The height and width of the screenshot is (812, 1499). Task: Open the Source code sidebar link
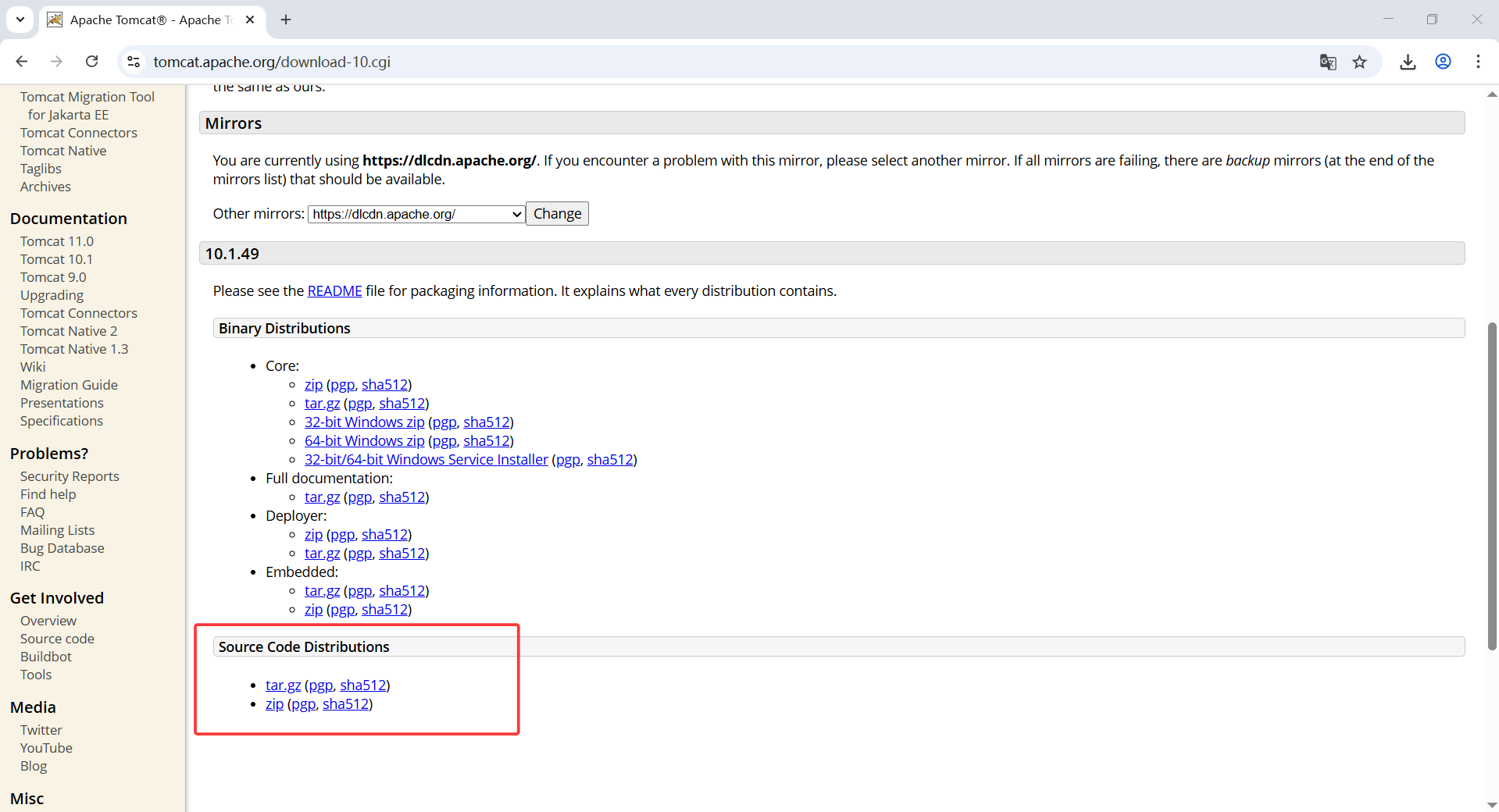click(x=57, y=639)
